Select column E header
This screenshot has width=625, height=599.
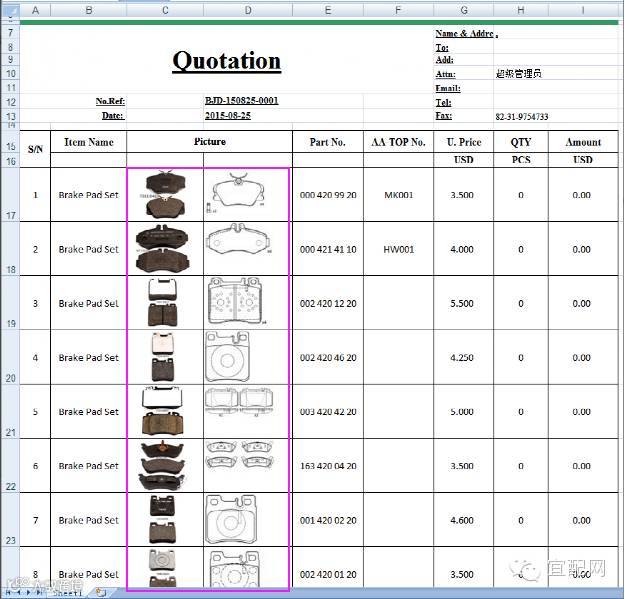click(x=328, y=10)
